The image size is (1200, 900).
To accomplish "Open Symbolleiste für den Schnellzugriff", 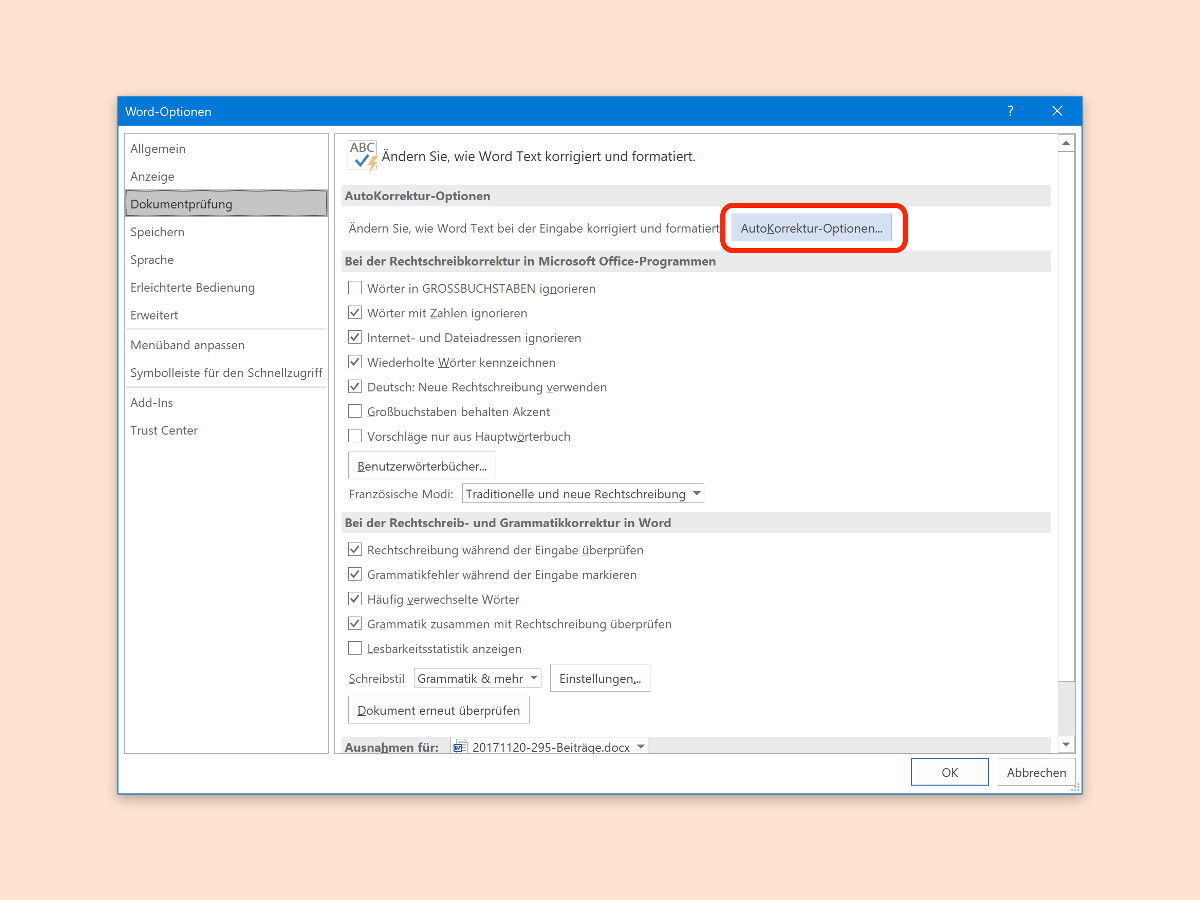I will pos(226,373).
